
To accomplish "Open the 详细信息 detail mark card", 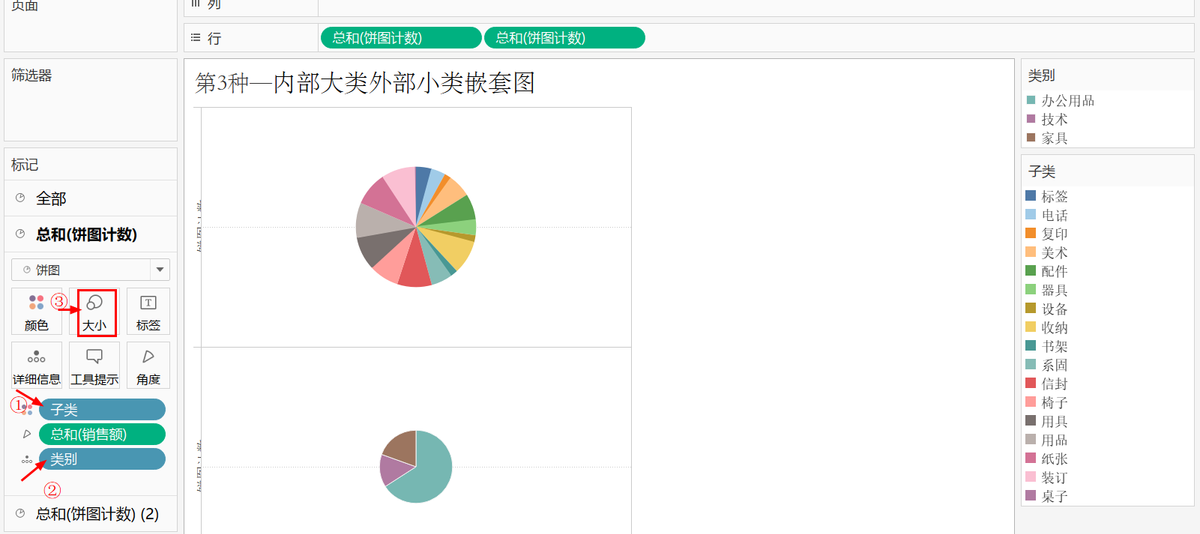I will click(x=36, y=365).
